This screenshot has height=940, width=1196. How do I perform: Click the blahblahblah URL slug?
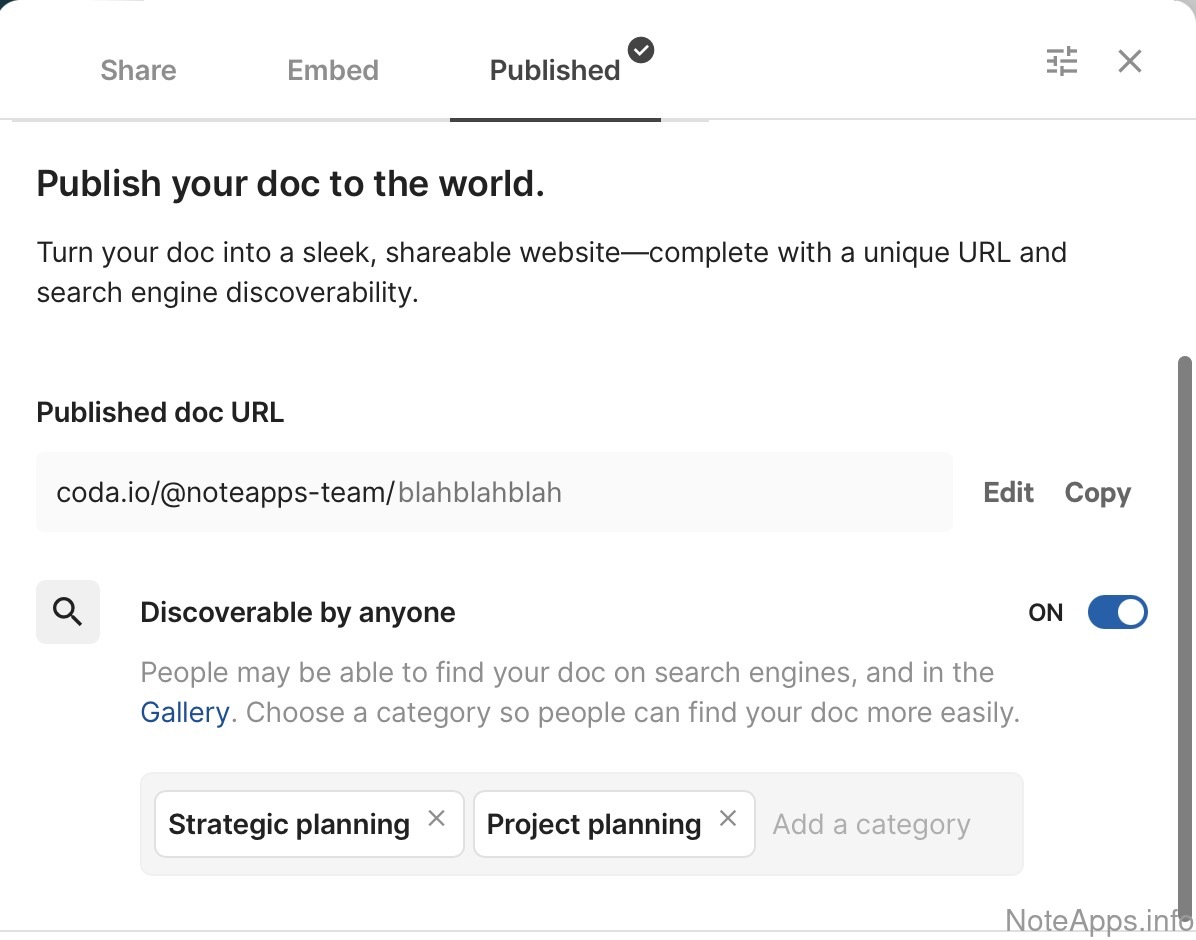coord(480,493)
